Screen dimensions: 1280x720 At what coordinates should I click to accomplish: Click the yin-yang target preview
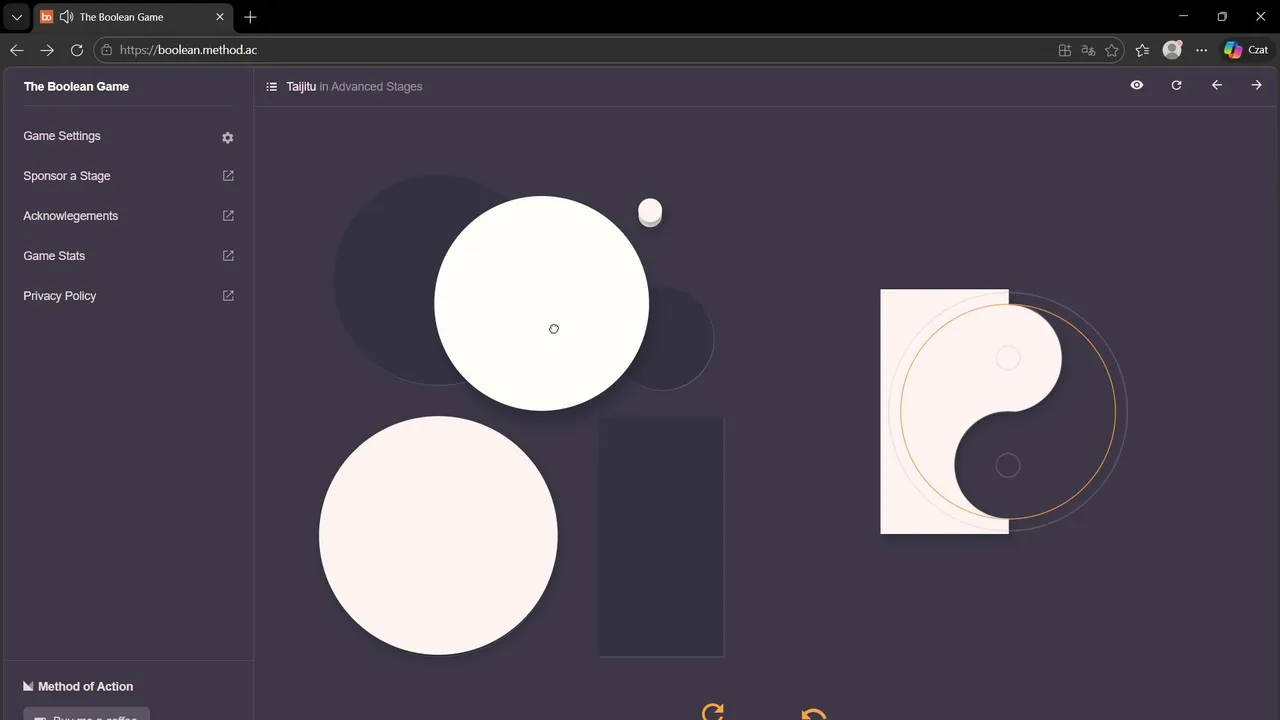pos(1004,411)
